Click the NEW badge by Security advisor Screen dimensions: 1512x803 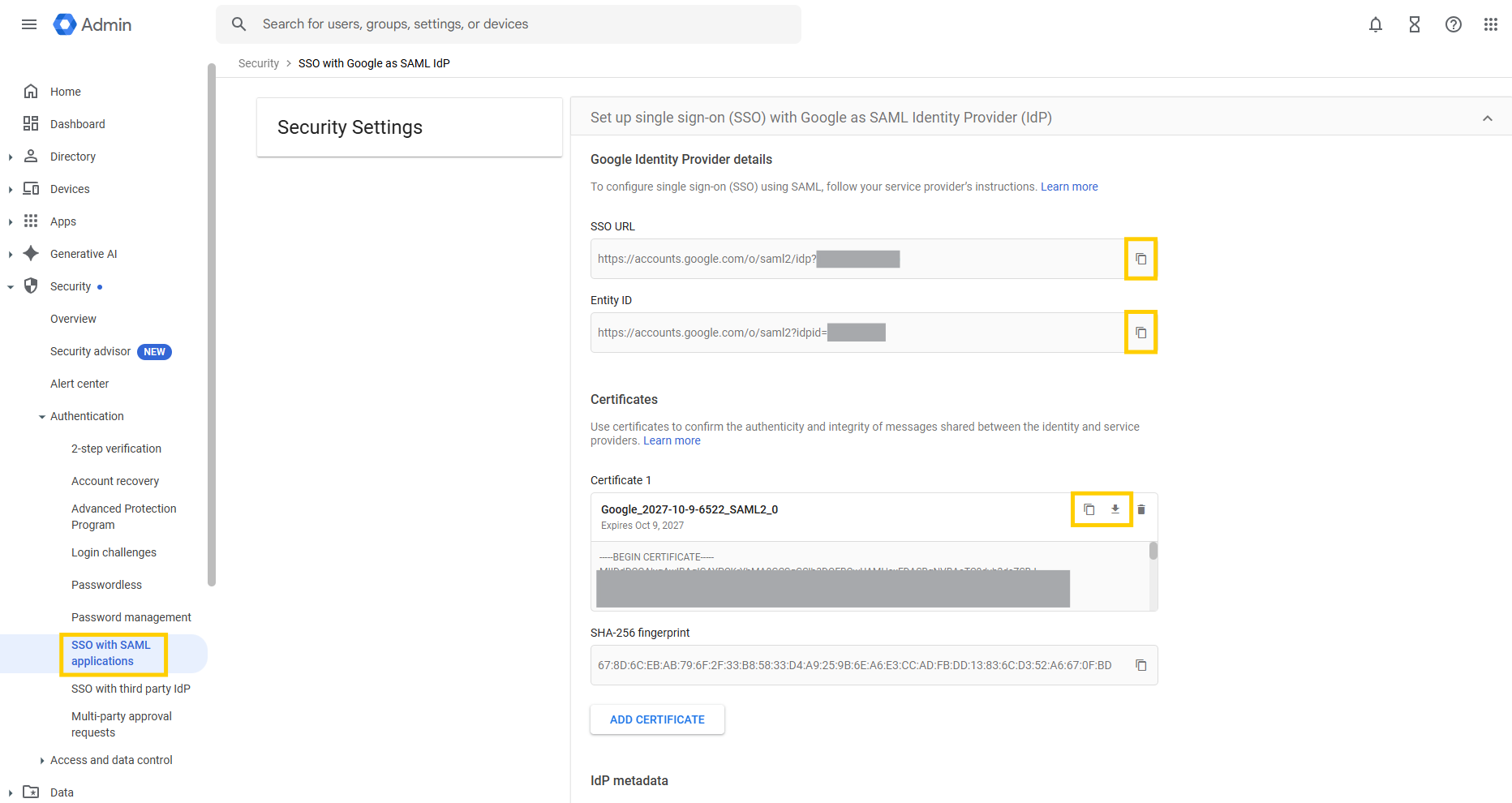(x=154, y=352)
